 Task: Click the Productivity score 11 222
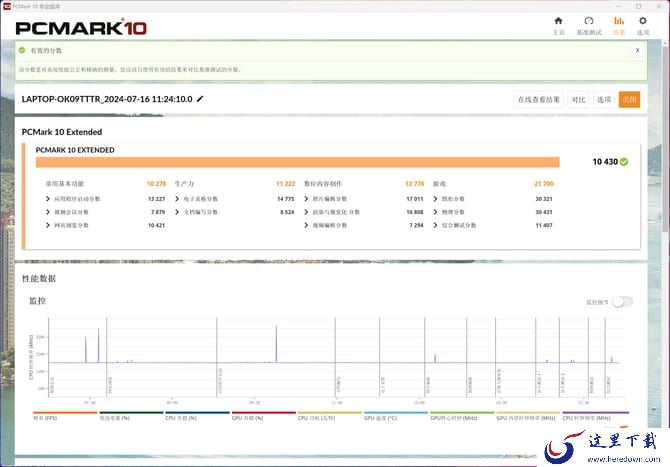click(x=285, y=184)
